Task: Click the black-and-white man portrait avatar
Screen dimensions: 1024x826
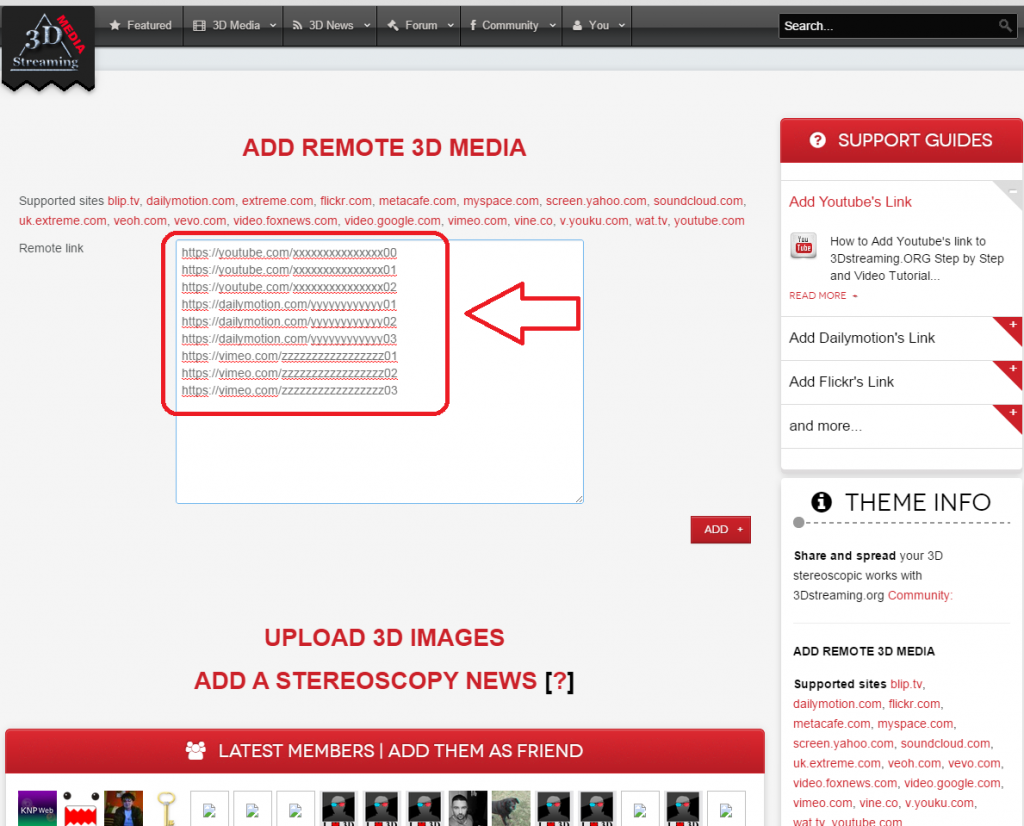Action: [468, 808]
